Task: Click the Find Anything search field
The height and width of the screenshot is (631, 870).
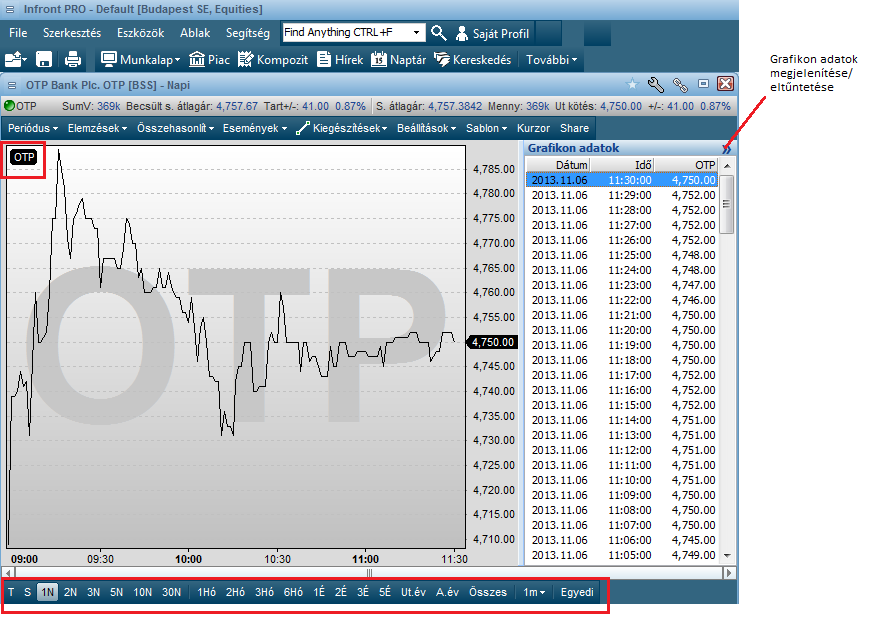Action: pos(346,33)
